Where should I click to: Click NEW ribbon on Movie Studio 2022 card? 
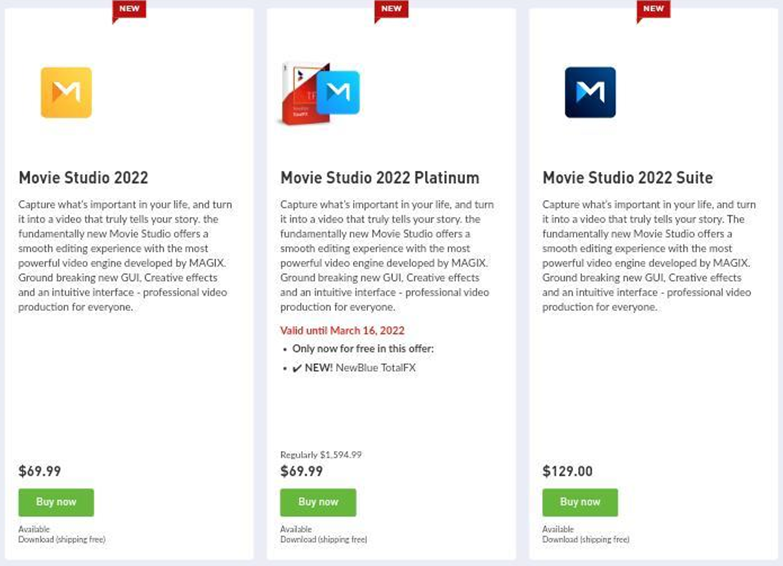[129, 10]
